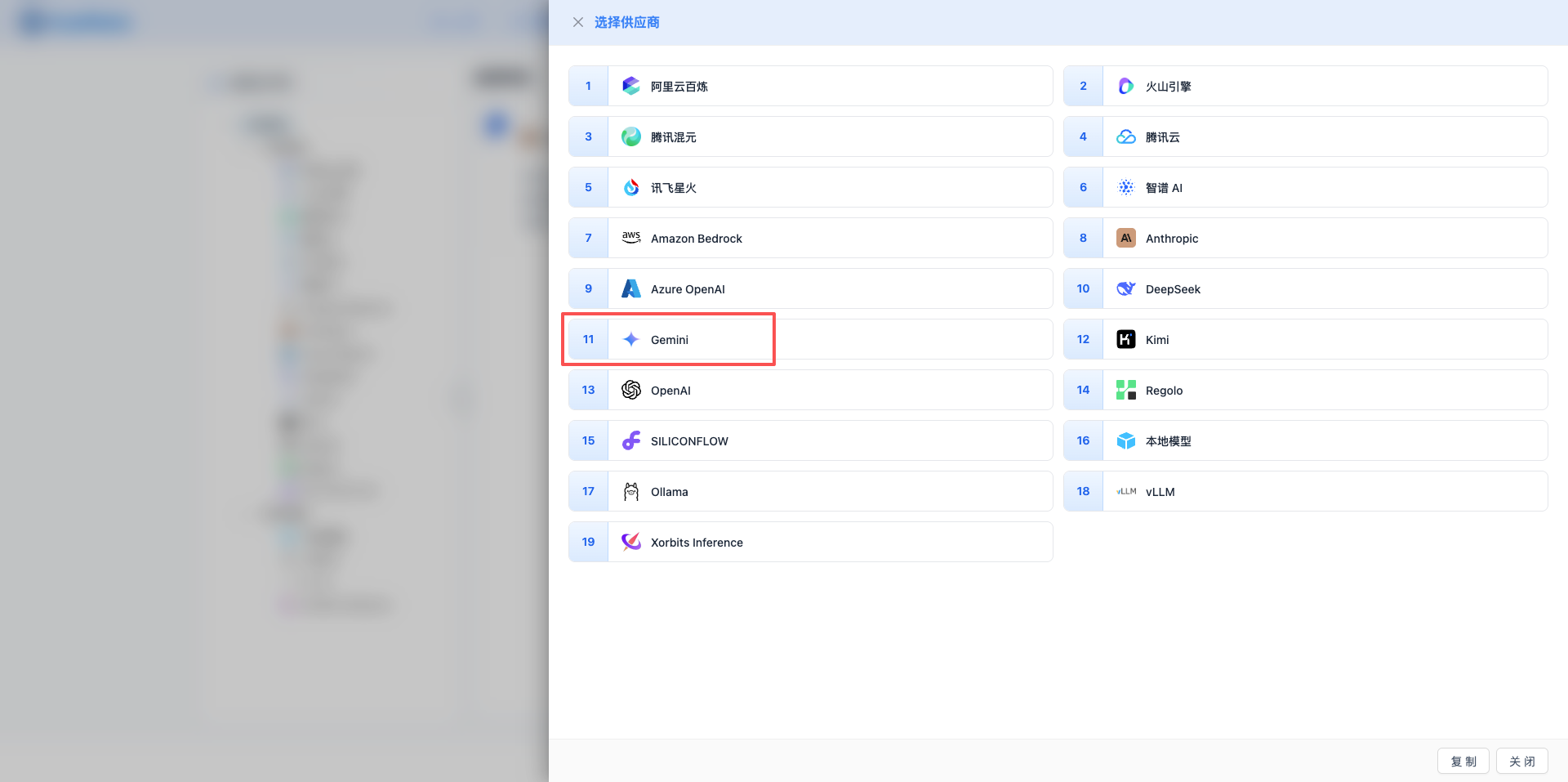The width and height of the screenshot is (1568, 782).
Task: Choose the Amazon Bedrock aws icon
Action: point(630,238)
